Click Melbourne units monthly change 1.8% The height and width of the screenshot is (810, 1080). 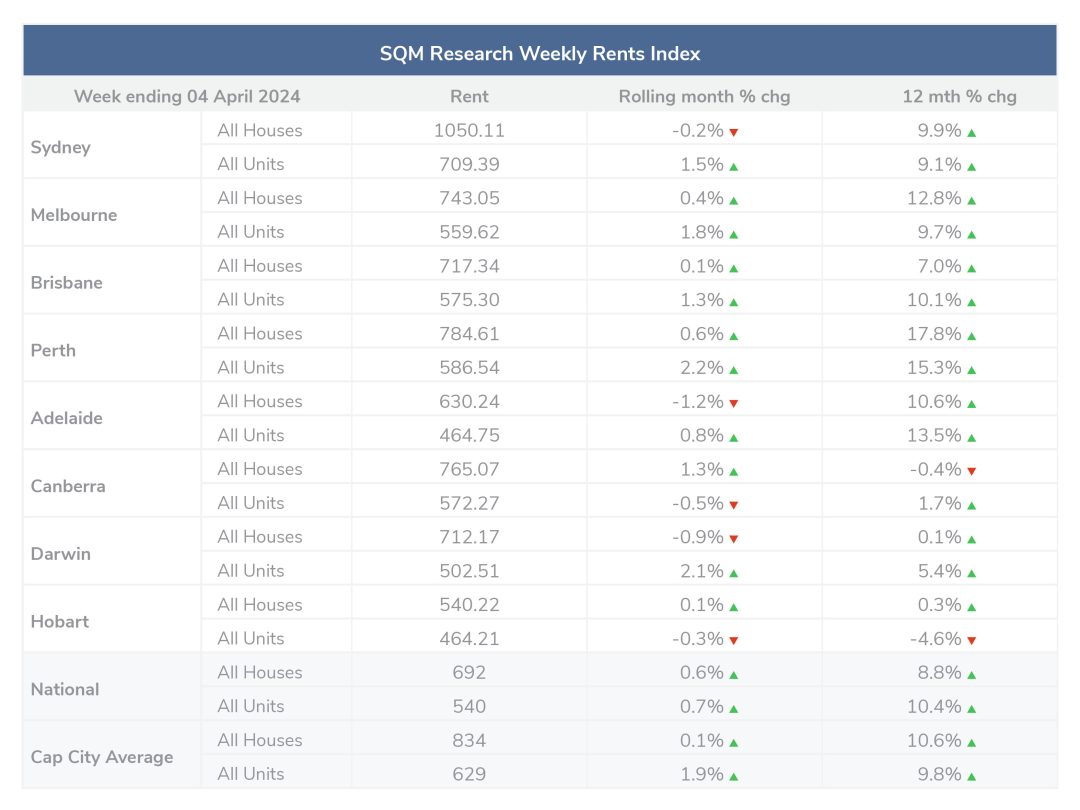click(x=702, y=231)
